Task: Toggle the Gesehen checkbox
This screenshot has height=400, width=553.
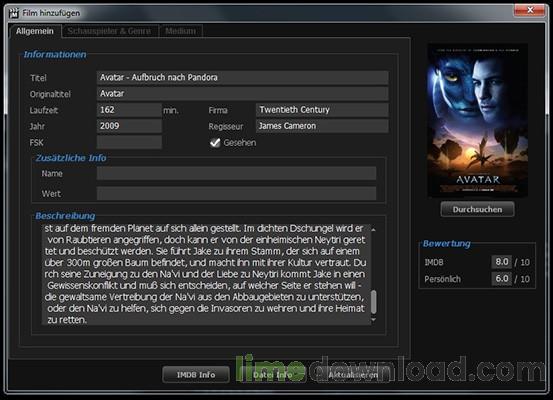Action: (215, 143)
